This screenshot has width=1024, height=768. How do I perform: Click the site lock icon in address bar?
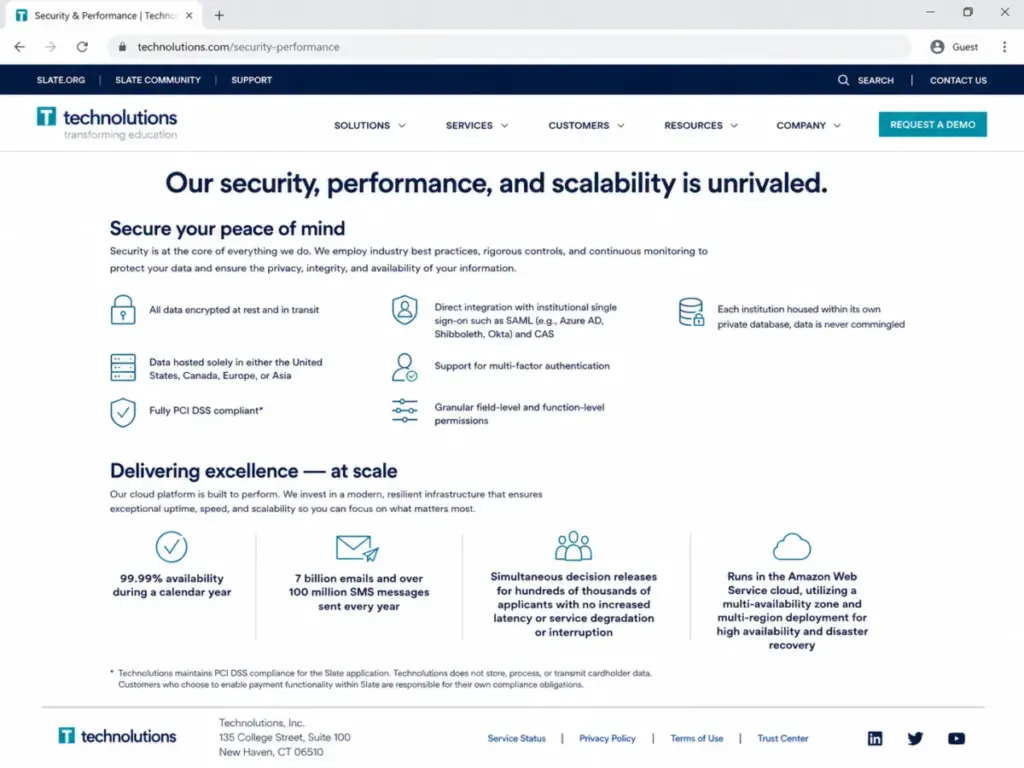click(x=122, y=47)
